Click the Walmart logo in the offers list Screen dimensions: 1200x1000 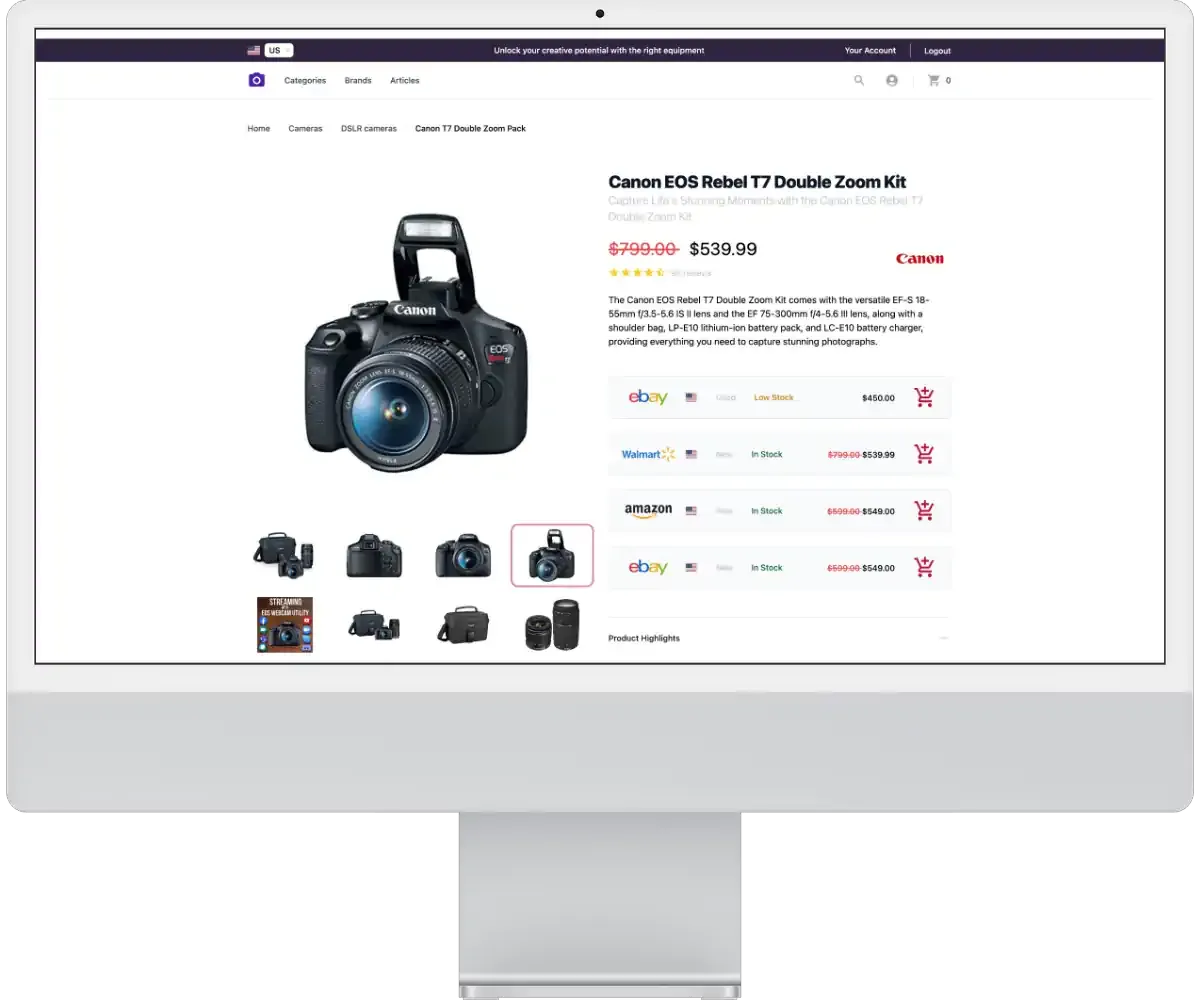coord(648,454)
